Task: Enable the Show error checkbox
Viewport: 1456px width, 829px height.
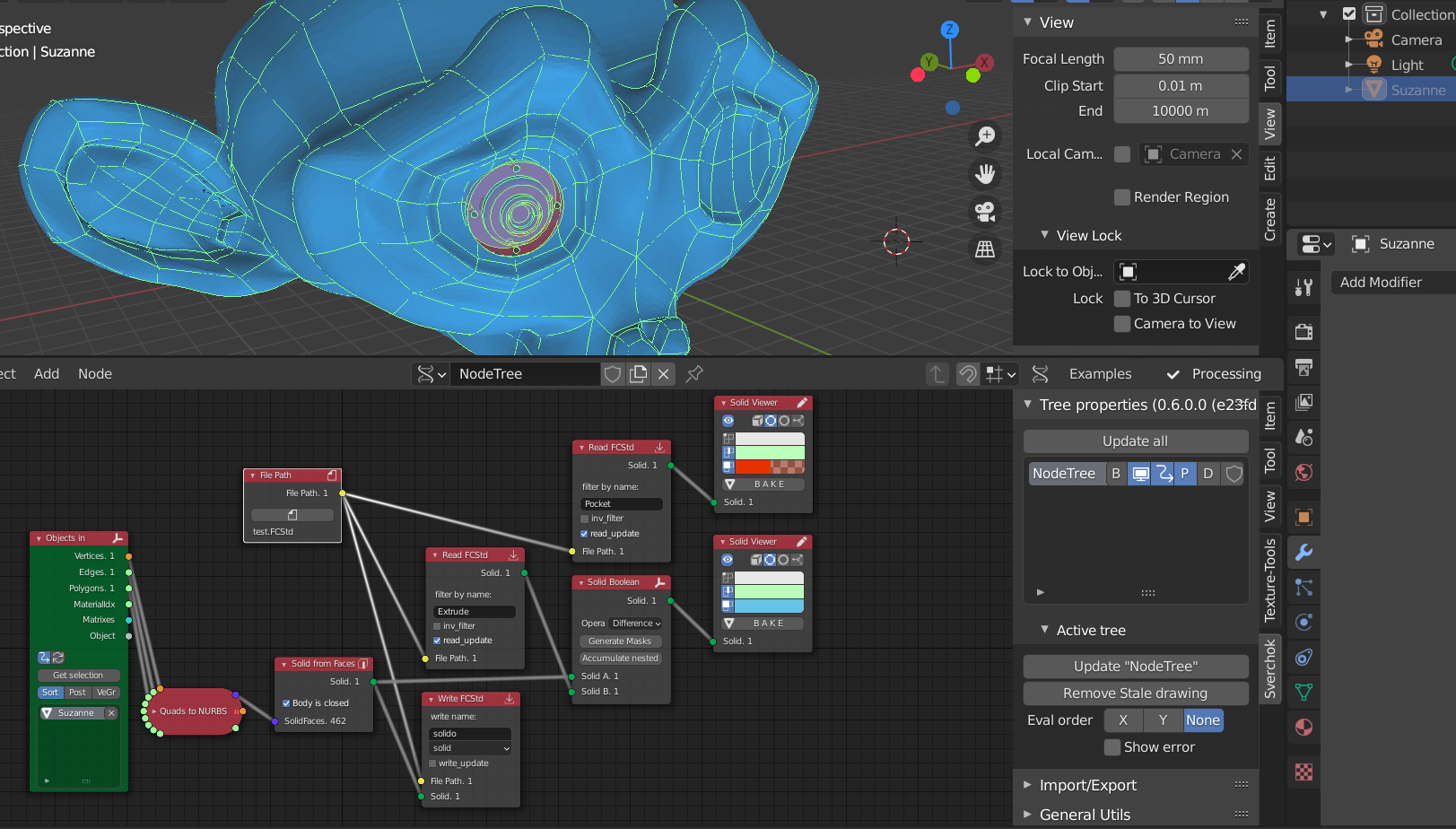Action: 1112,747
